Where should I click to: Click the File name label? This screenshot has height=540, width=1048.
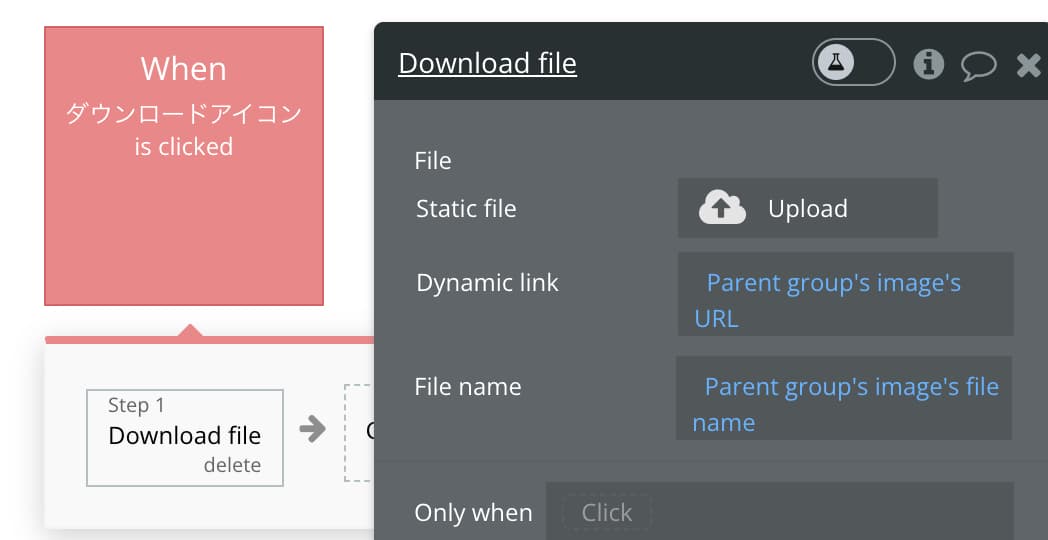[467, 386]
